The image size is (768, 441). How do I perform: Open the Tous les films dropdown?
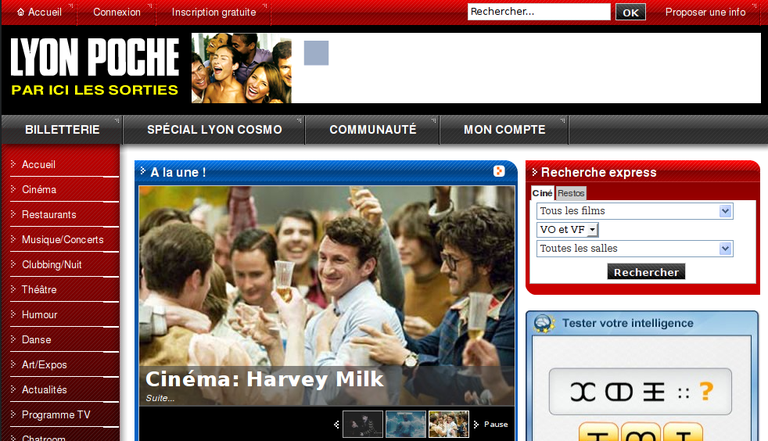(x=635, y=211)
